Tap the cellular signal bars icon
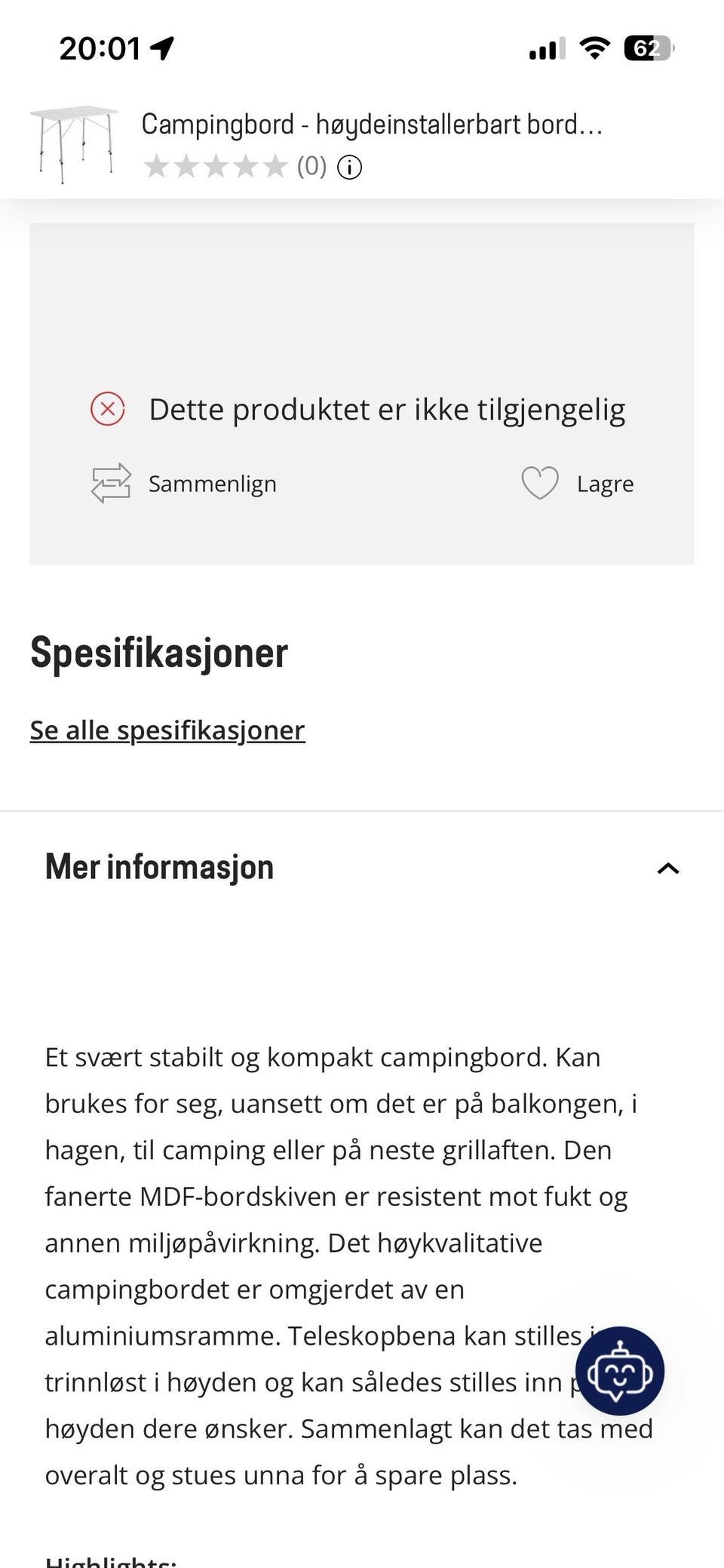 click(x=548, y=49)
